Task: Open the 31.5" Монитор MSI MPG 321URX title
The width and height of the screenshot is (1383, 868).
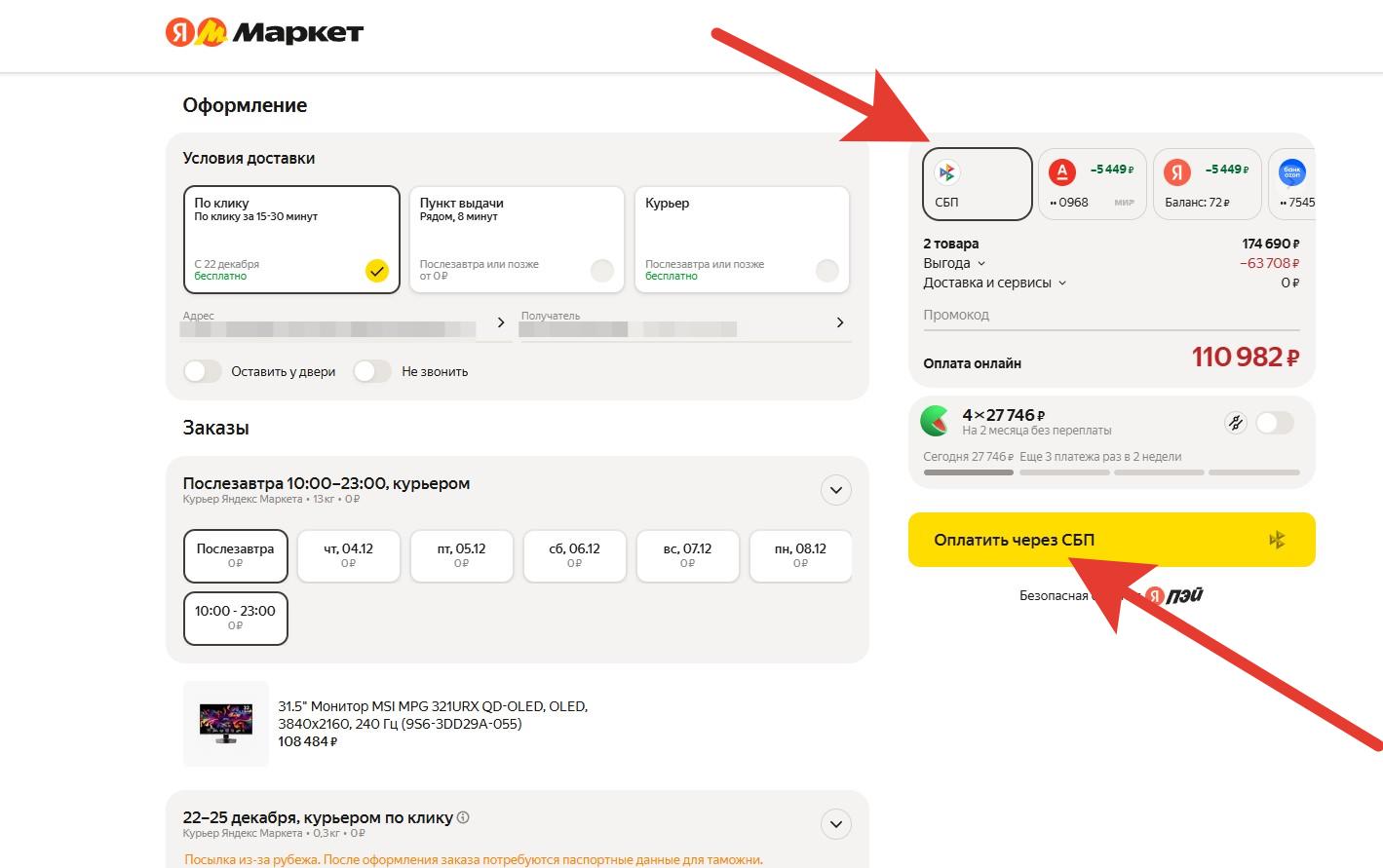Action: coord(433,715)
